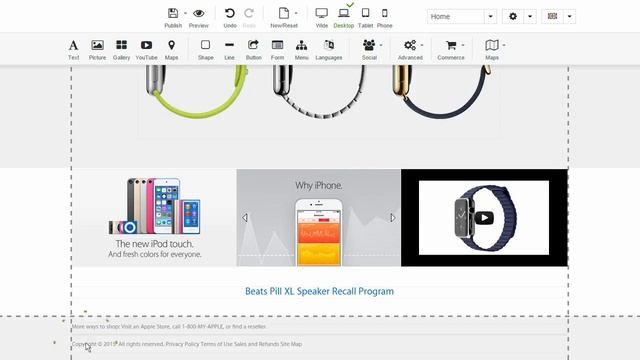This screenshot has width=640, height=360.
Task: Open the Preview eye icon
Action: [199, 13]
